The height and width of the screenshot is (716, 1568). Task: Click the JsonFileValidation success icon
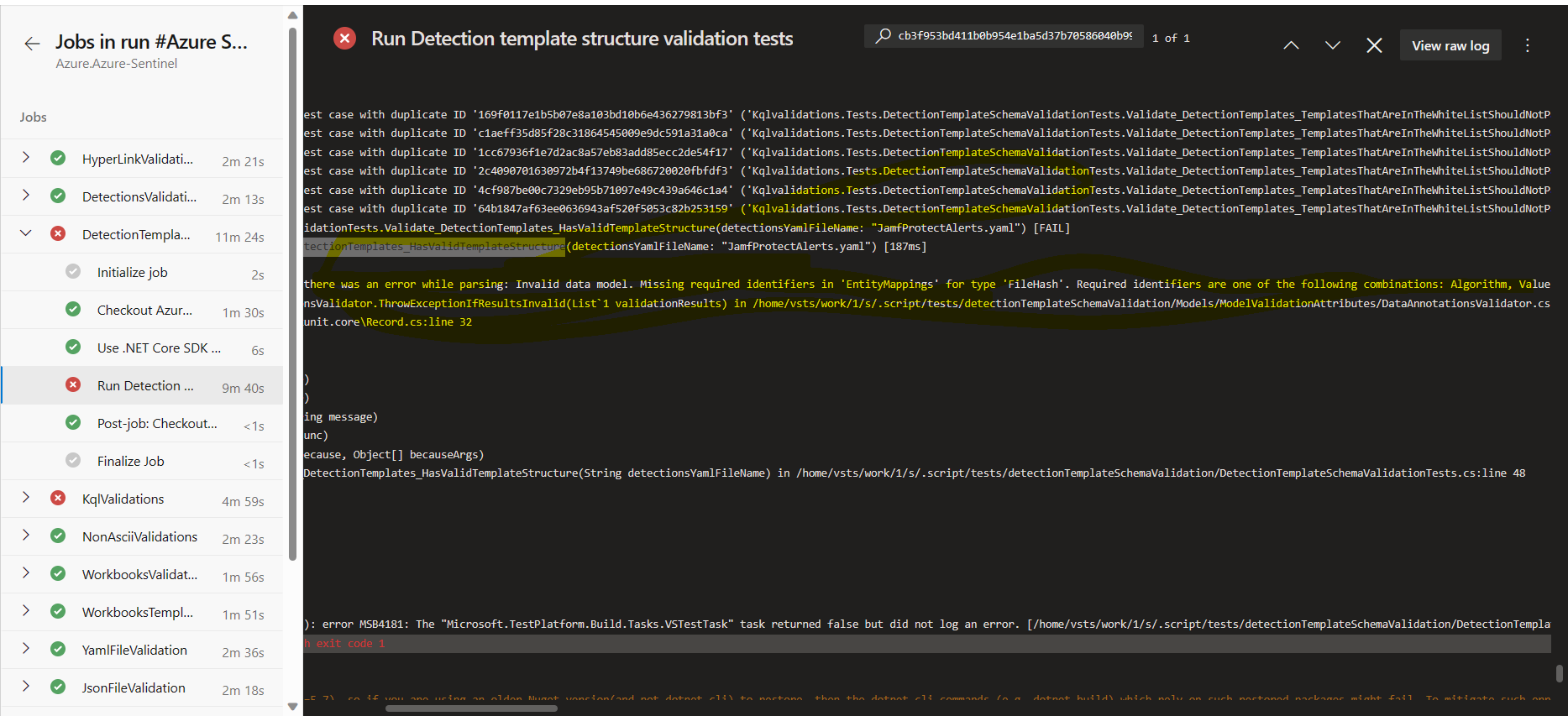coord(58,687)
